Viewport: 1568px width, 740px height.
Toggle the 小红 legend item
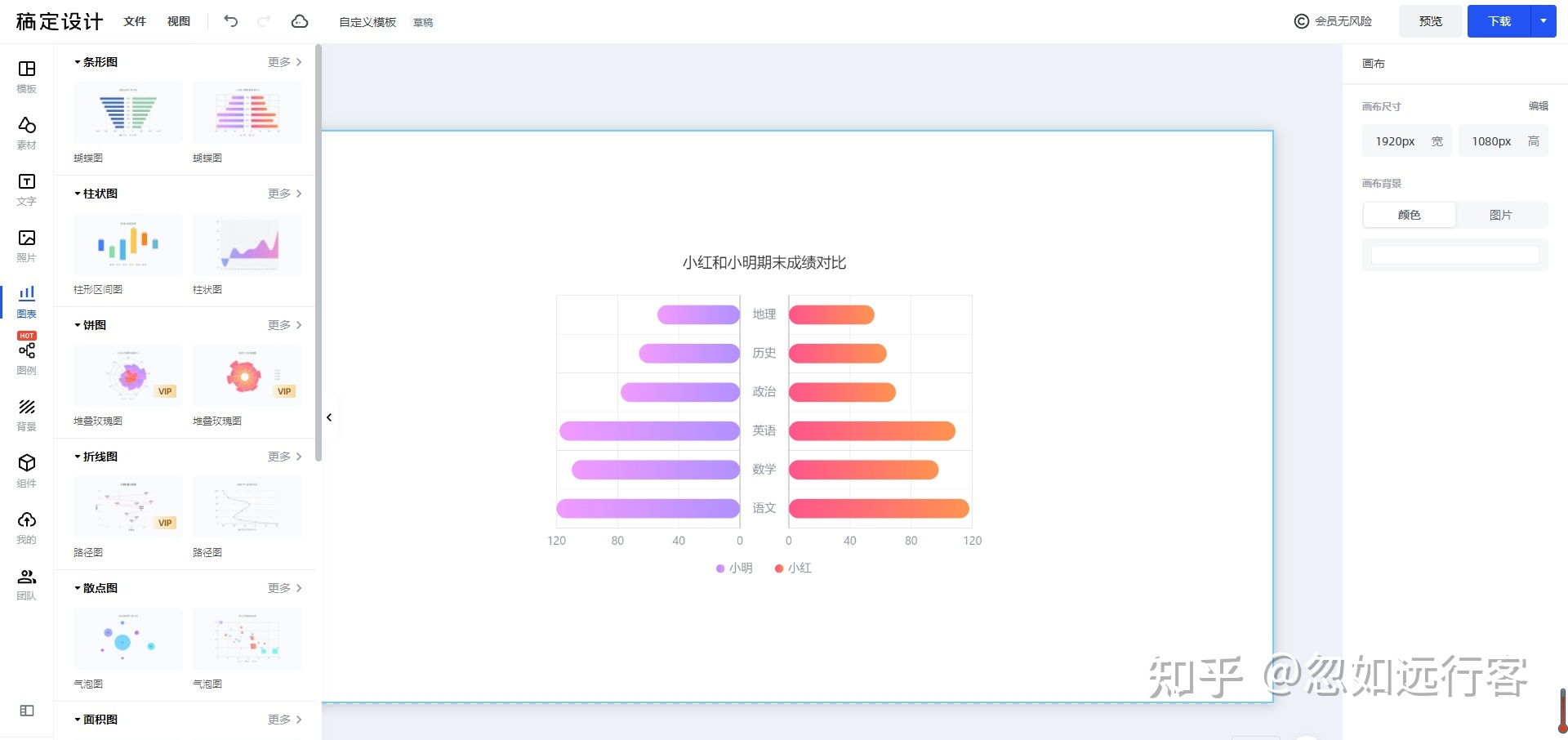click(793, 568)
